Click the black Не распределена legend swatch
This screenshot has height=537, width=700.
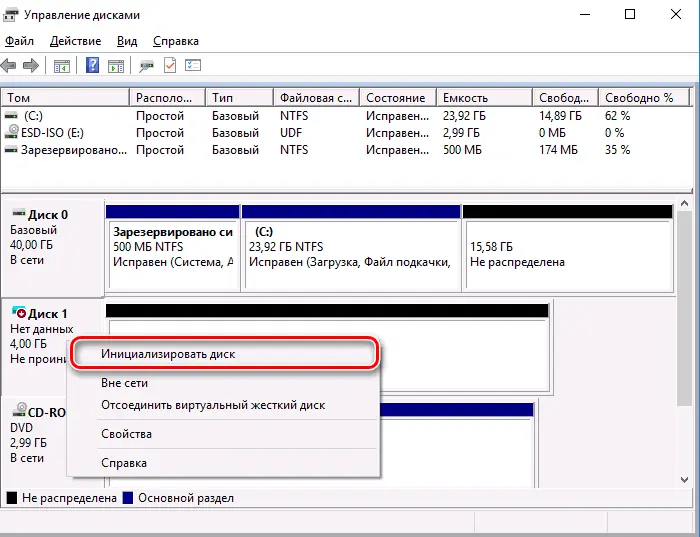coord(12,498)
